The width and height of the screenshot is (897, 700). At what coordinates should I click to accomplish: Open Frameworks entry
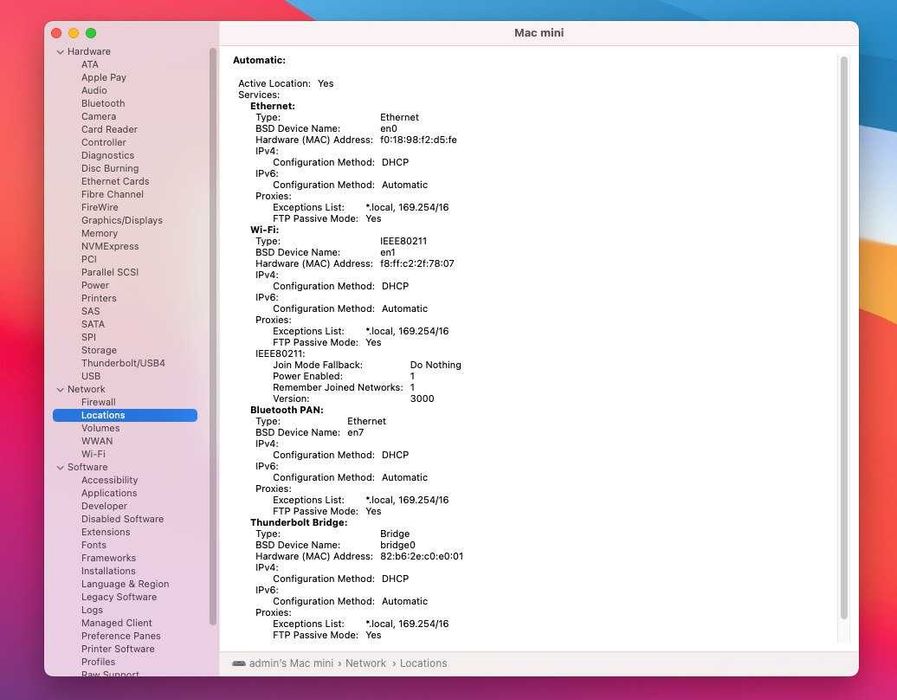click(x=109, y=558)
